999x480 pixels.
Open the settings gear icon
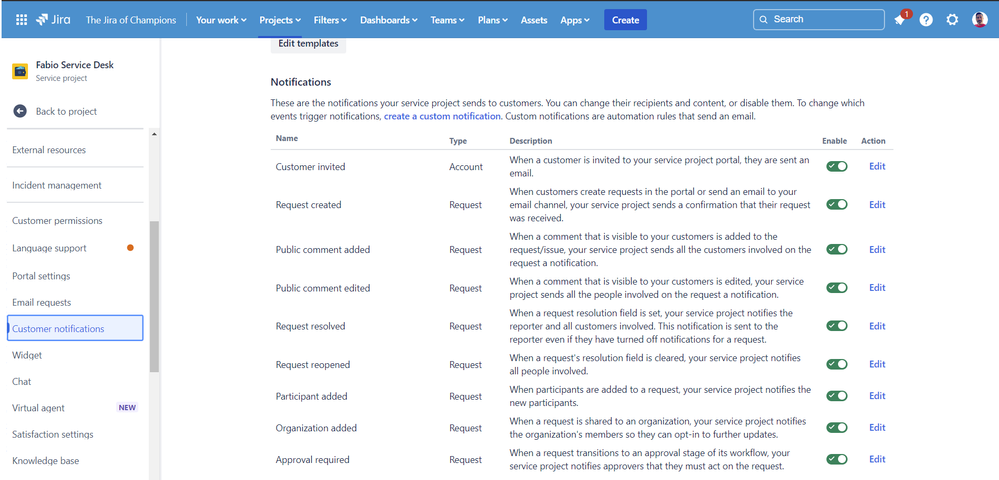(952, 20)
